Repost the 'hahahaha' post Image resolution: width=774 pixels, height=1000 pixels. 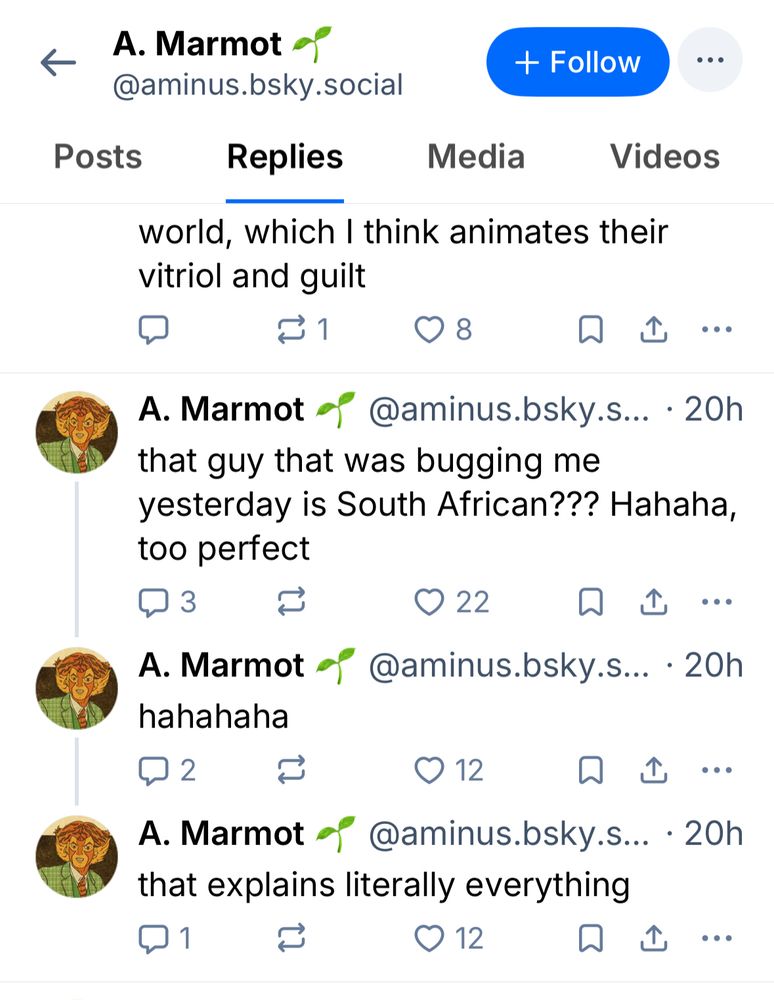coord(290,770)
